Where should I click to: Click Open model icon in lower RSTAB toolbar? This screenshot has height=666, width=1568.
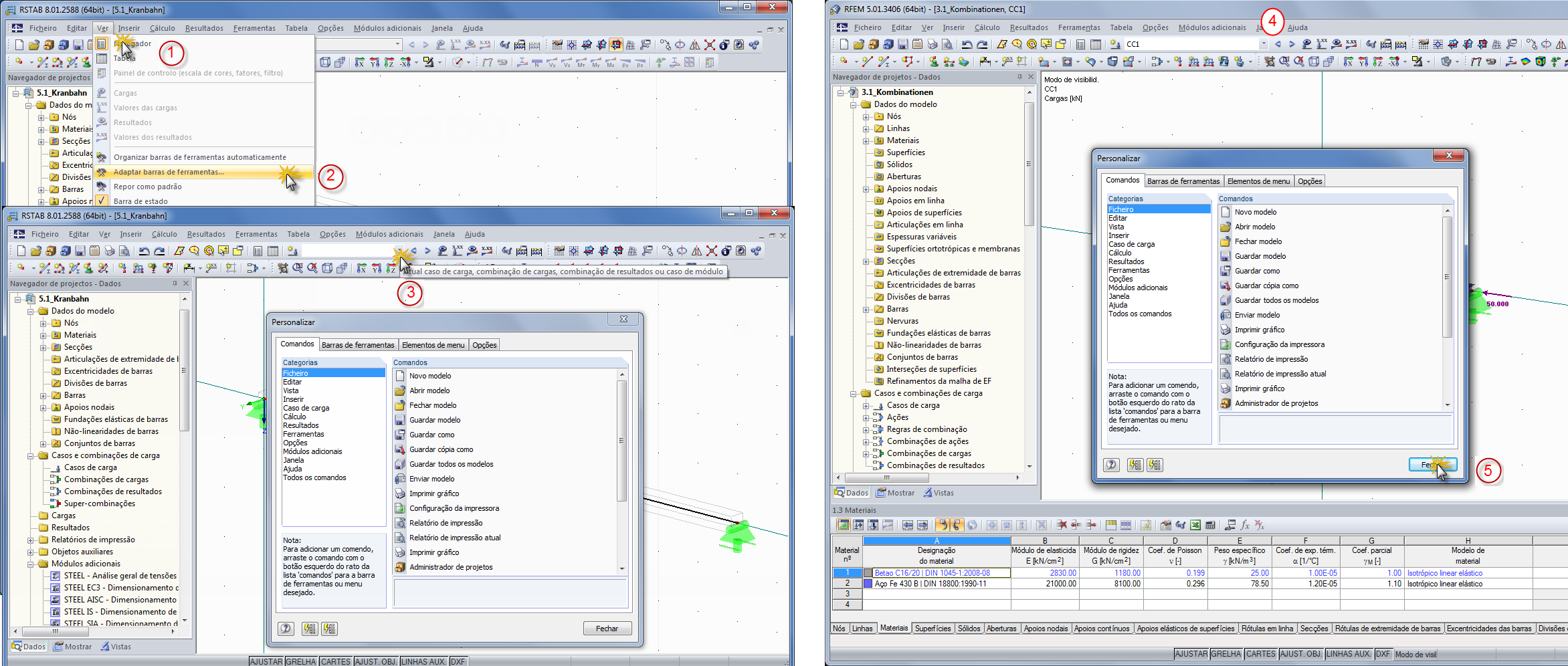pyautogui.click(x=35, y=251)
